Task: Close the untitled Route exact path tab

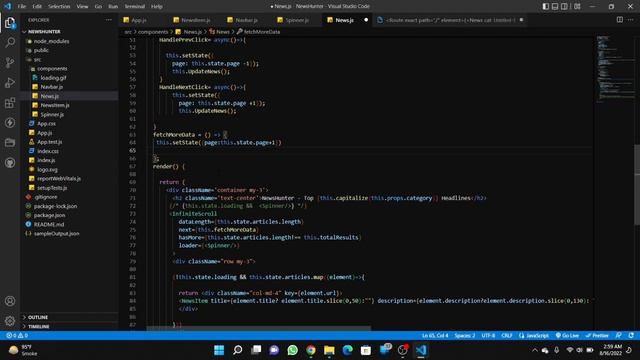Action: click(x=521, y=20)
